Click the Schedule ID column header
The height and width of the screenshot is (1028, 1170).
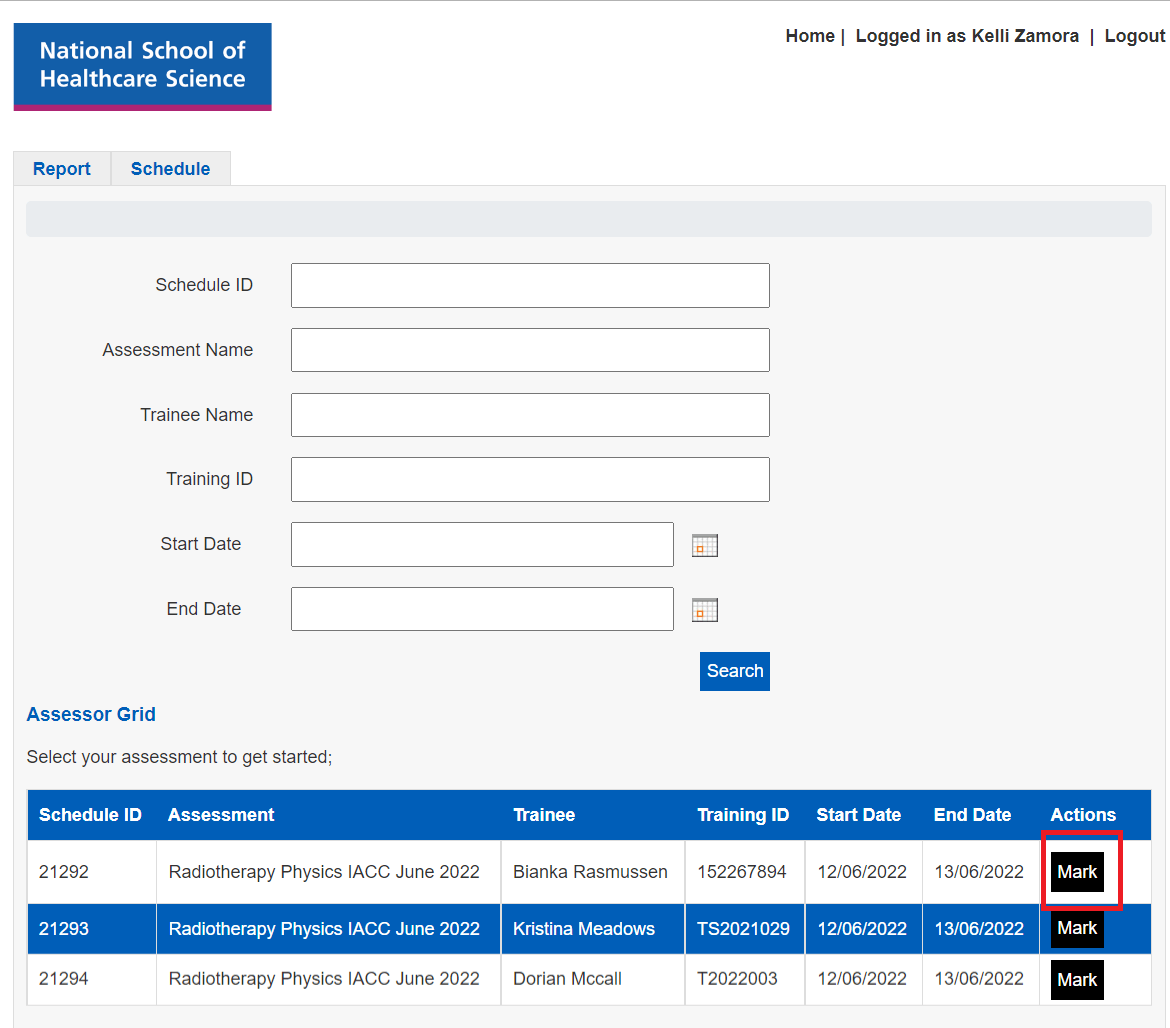[90, 815]
